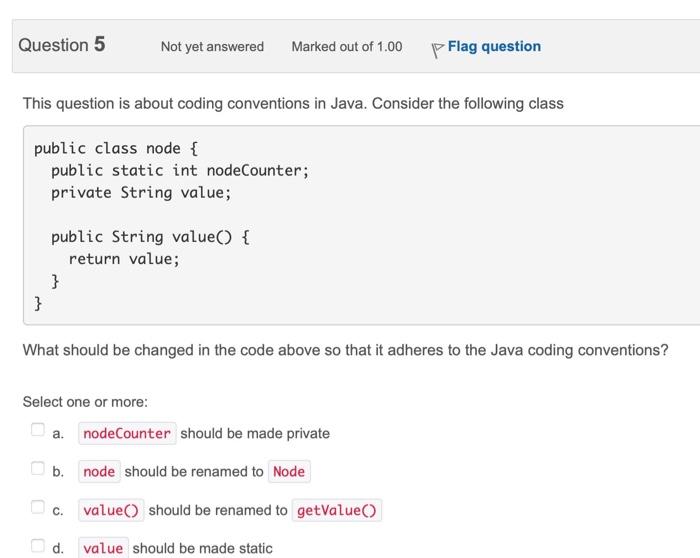The height and width of the screenshot is (558, 700).
Task: Click the Flag question link
Action: click(x=494, y=46)
